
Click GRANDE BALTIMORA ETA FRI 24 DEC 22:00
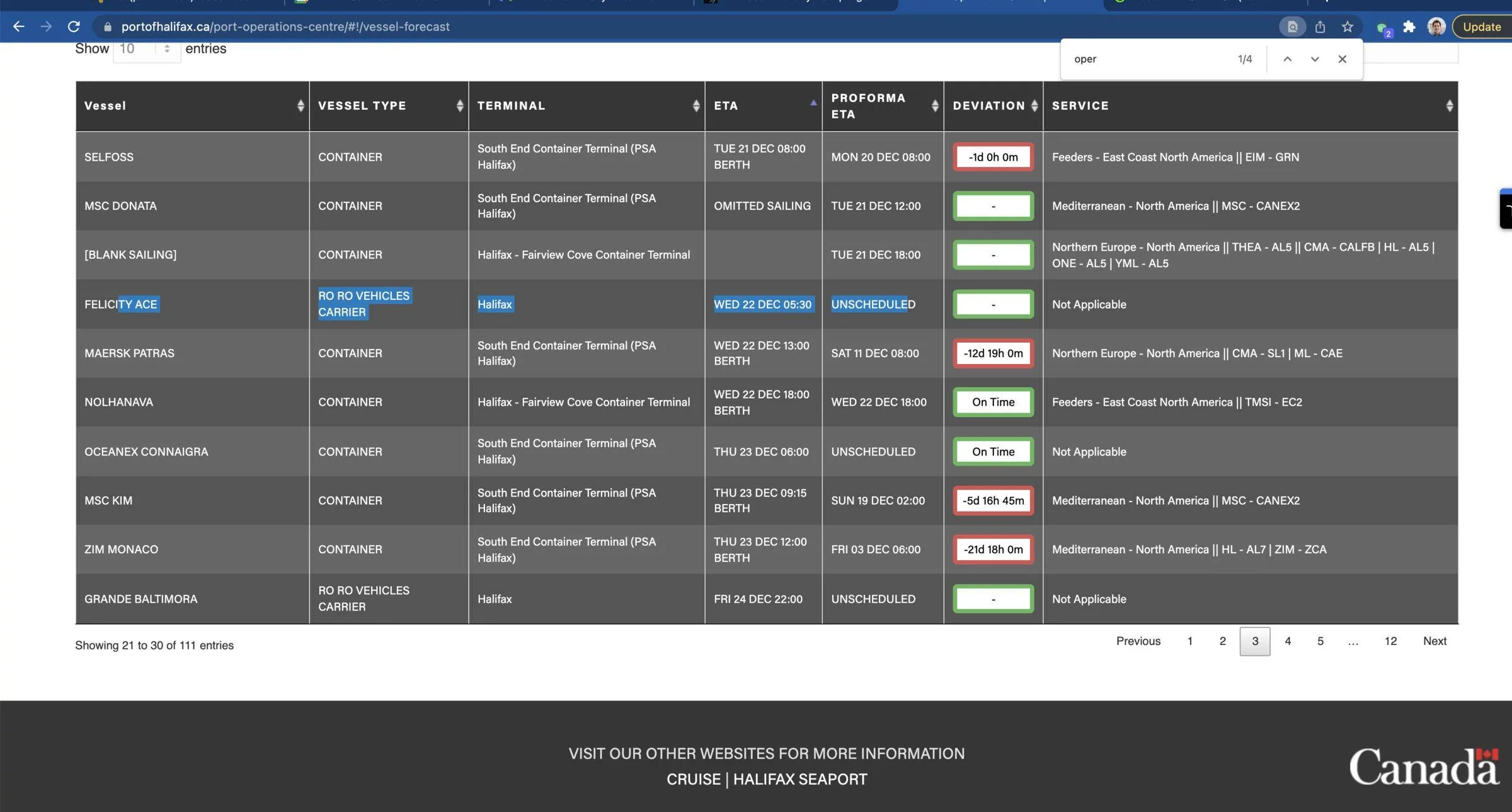click(758, 599)
